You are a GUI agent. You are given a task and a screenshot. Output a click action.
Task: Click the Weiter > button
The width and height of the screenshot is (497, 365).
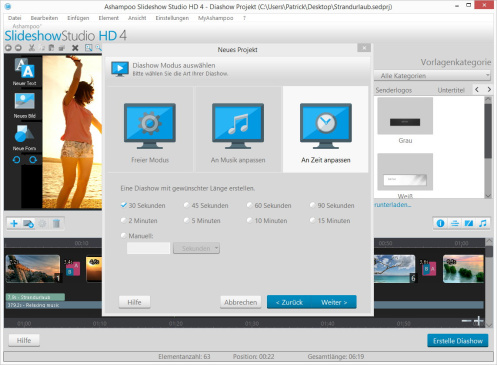pos(334,302)
